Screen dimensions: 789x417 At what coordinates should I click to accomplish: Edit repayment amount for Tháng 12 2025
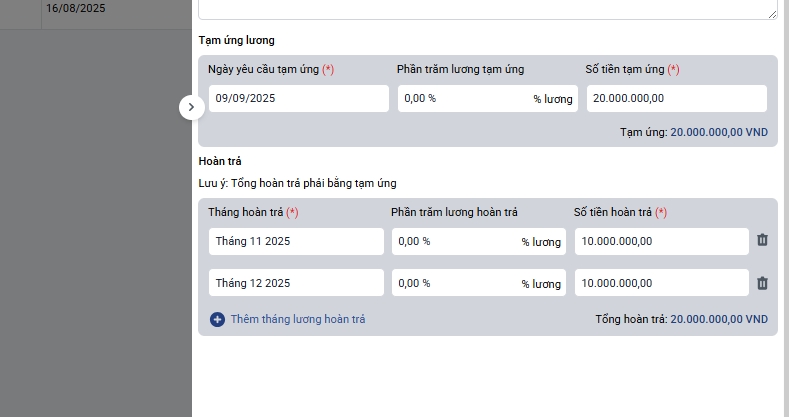tap(661, 283)
